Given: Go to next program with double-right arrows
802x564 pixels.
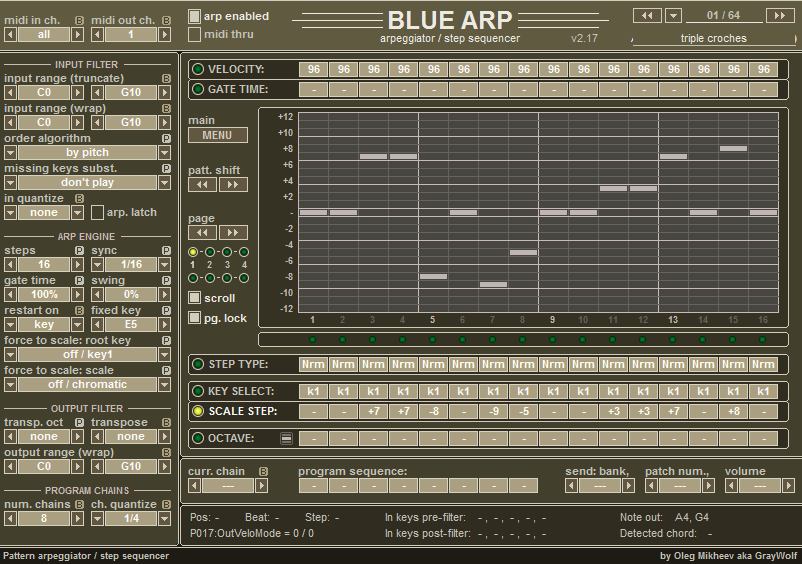Looking at the screenshot, I should [x=779, y=15].
